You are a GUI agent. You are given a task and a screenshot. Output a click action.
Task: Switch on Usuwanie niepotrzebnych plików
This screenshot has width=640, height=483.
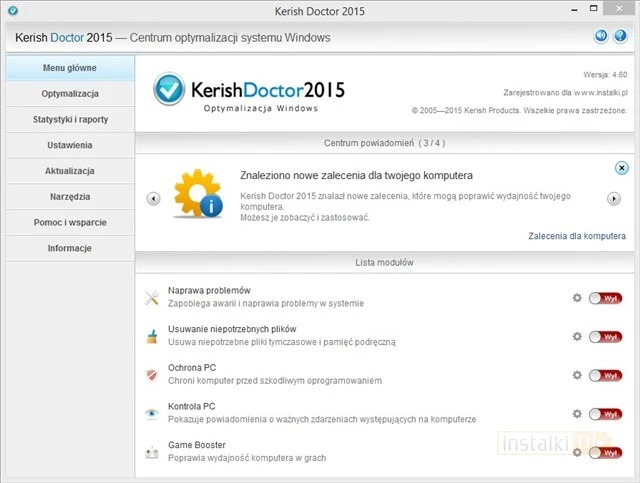tap(604, 336)
